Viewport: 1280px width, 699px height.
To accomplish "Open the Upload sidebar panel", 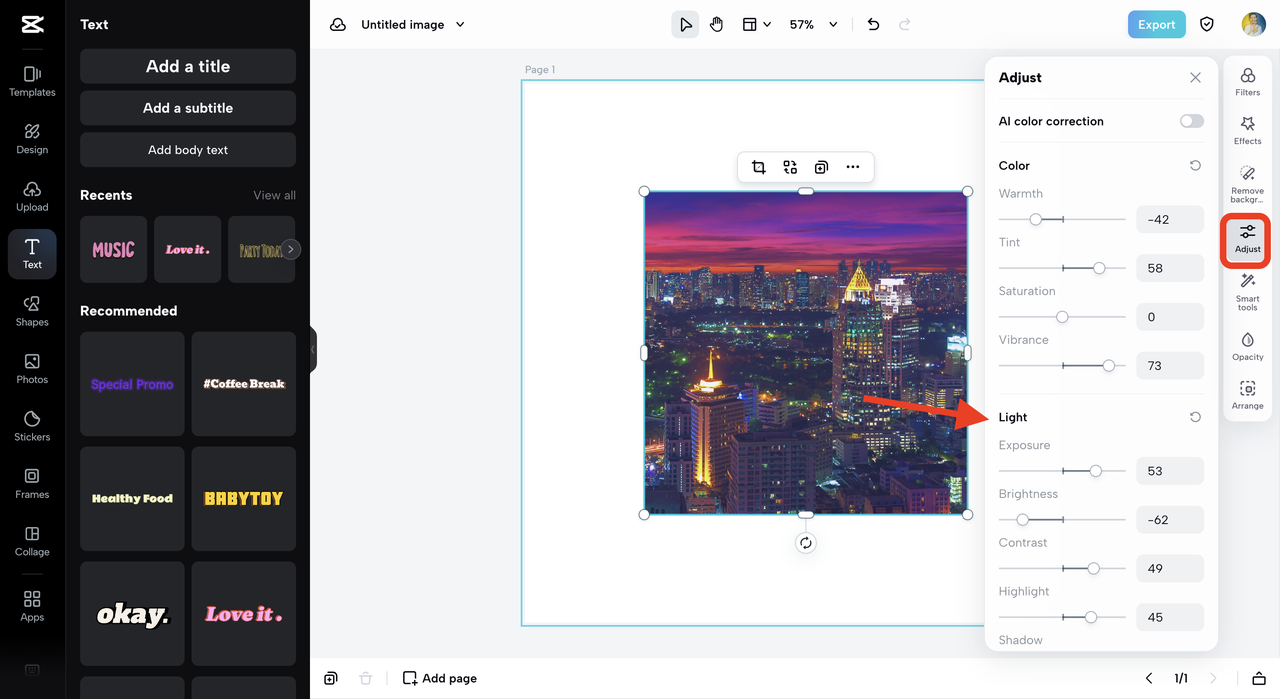I will pyautogui.click(x=32, y=196).
